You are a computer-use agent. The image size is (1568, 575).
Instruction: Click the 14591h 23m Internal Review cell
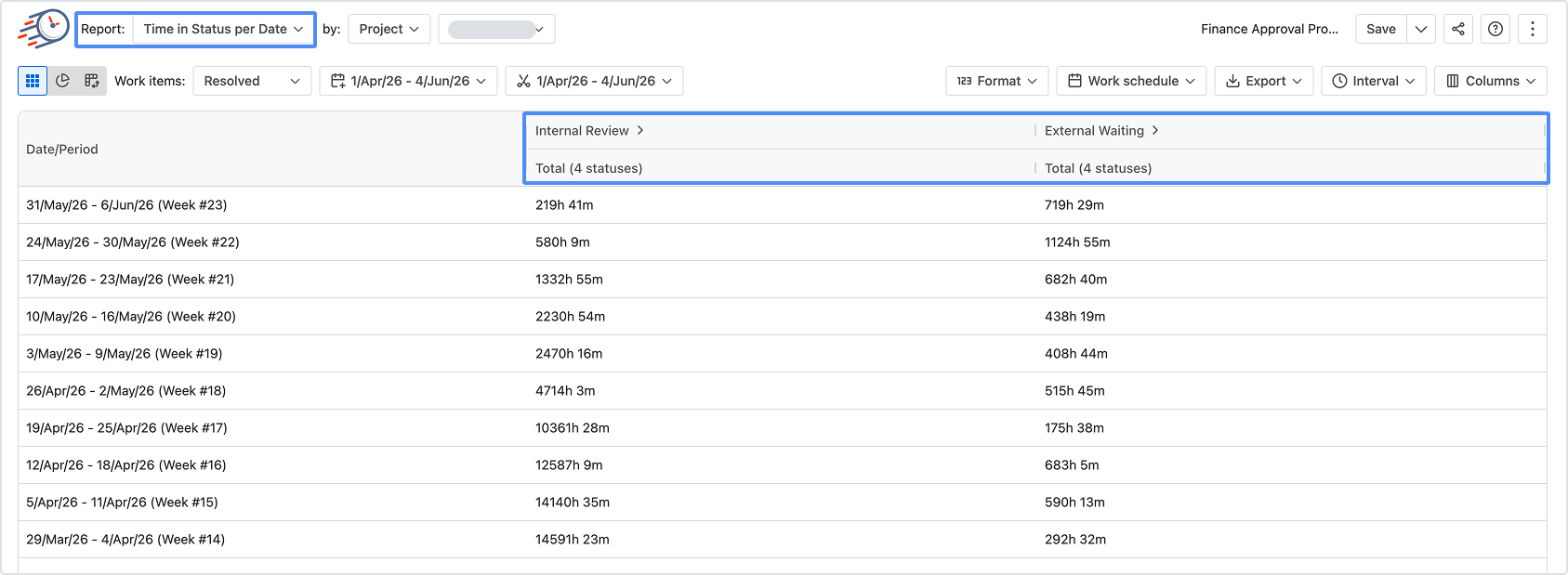coord(573,540)
